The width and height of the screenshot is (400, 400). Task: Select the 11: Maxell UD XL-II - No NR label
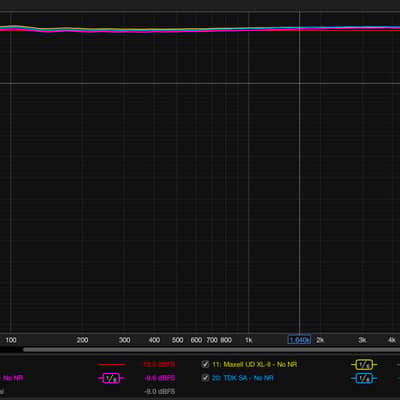[254, 364]
